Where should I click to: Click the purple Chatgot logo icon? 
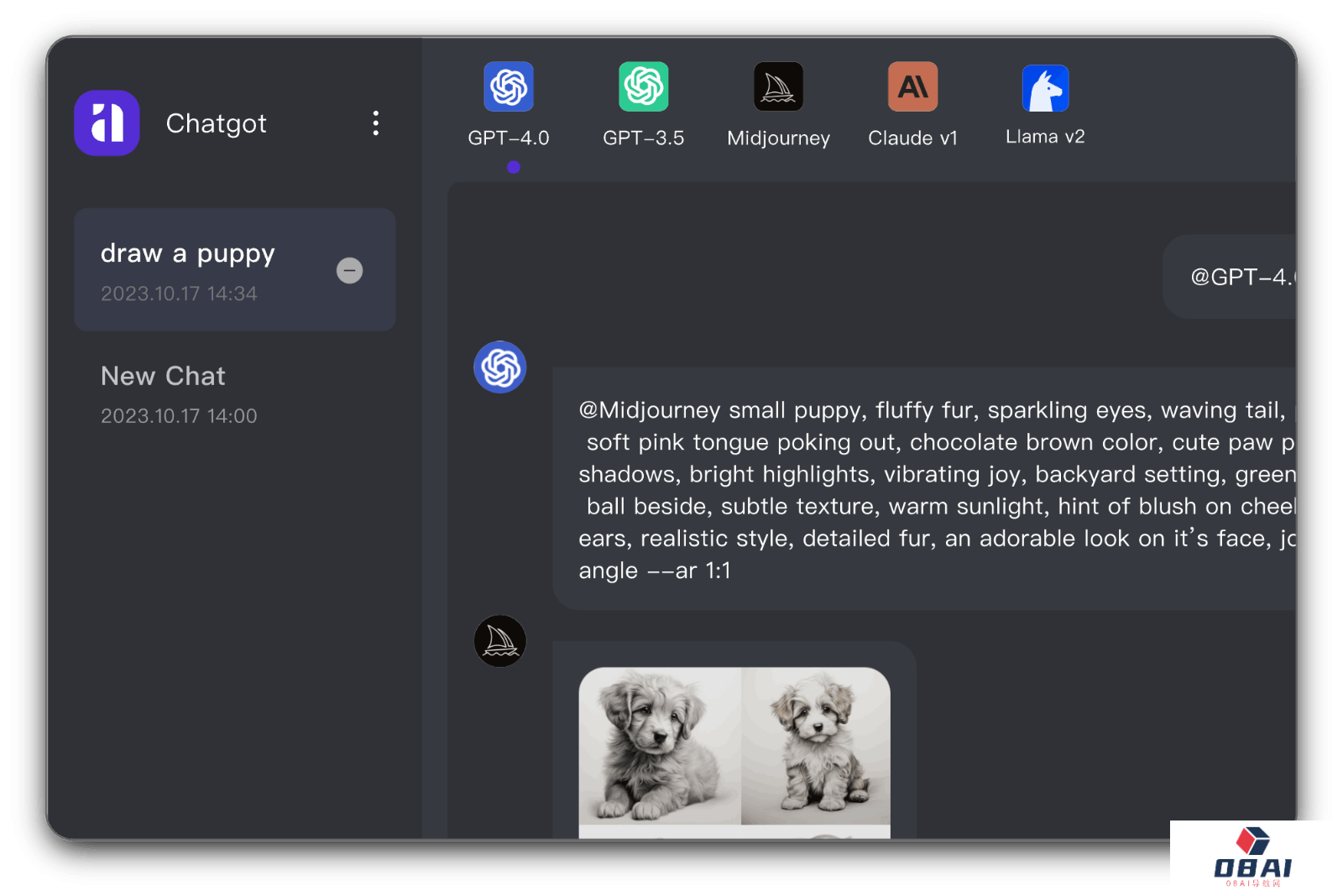[107, 123]
